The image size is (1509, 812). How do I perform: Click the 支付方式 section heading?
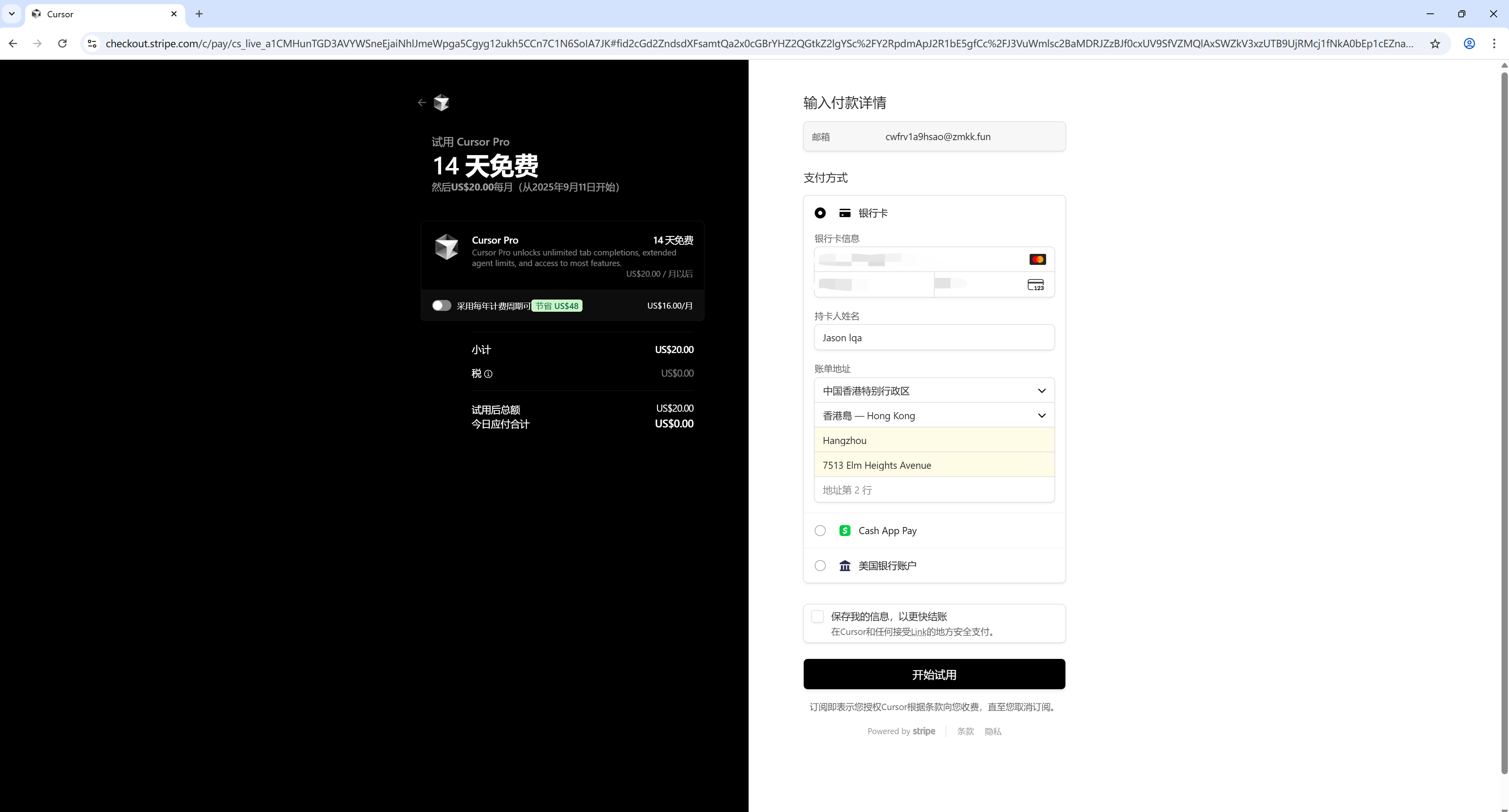tap(825, 178)
